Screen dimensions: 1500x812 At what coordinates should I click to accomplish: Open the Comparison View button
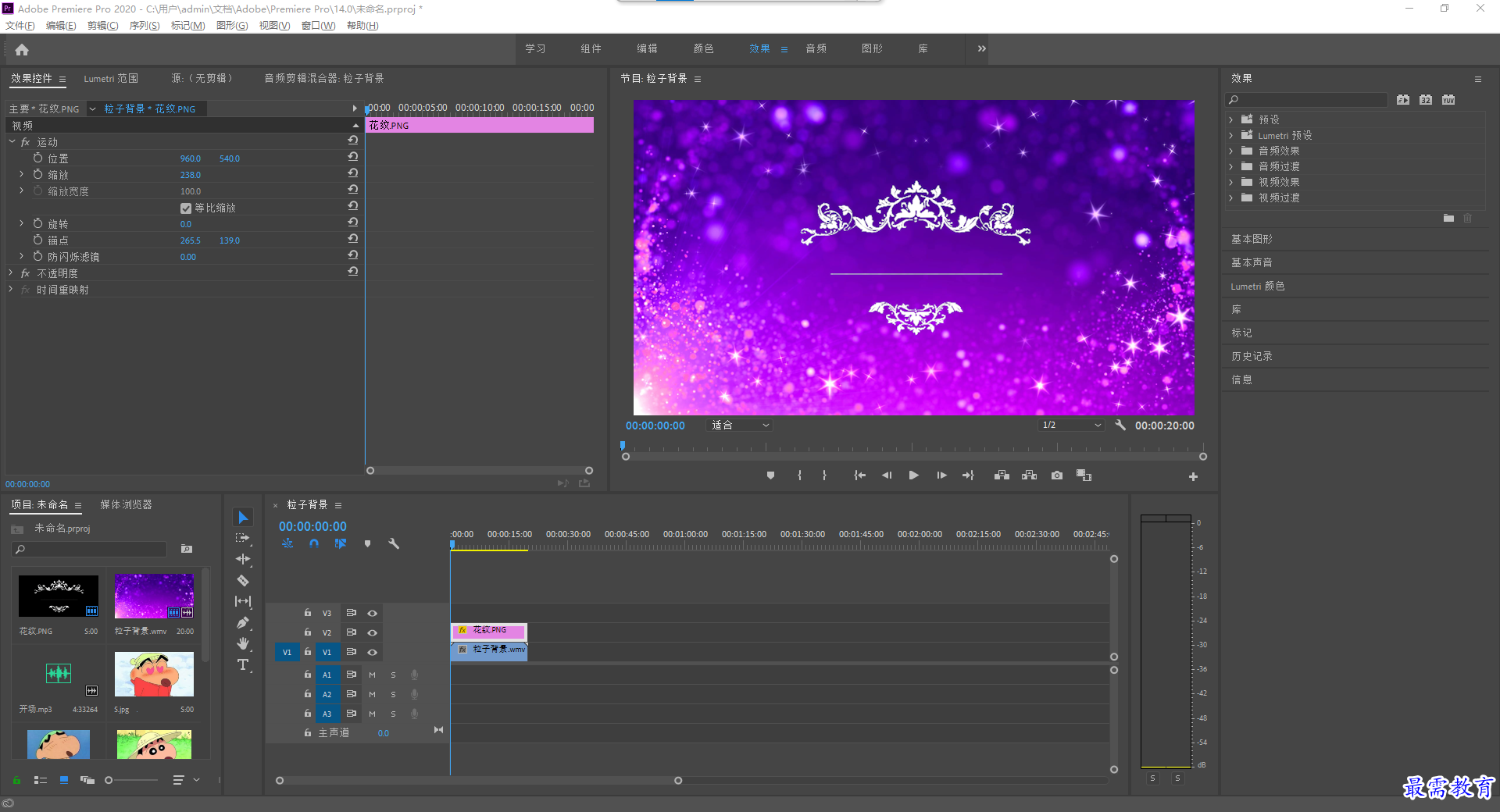(x=1084, y=475)
